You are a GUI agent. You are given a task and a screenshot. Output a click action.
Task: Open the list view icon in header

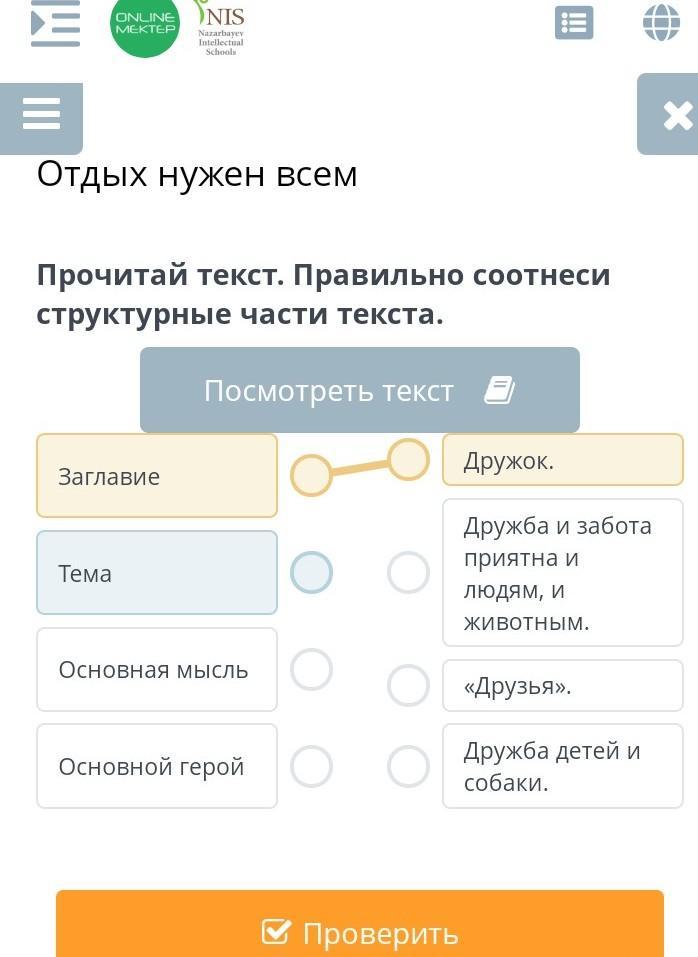pyautogui.click(x=574, y=23)
